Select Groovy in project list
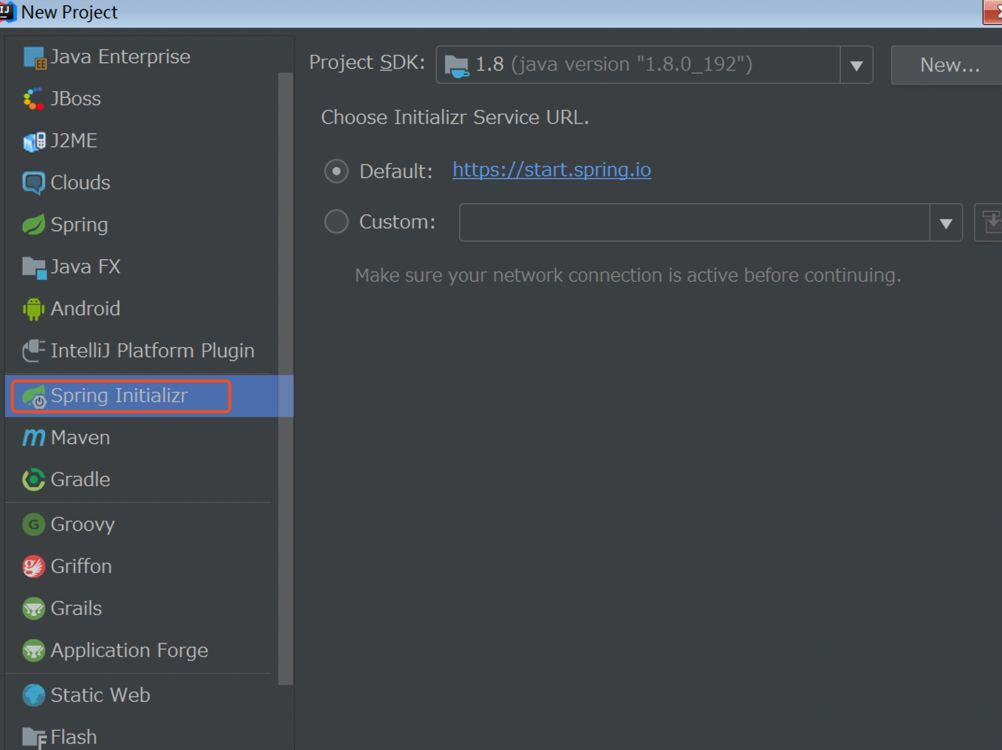1002x750 pixels. (x=82, y=524)
